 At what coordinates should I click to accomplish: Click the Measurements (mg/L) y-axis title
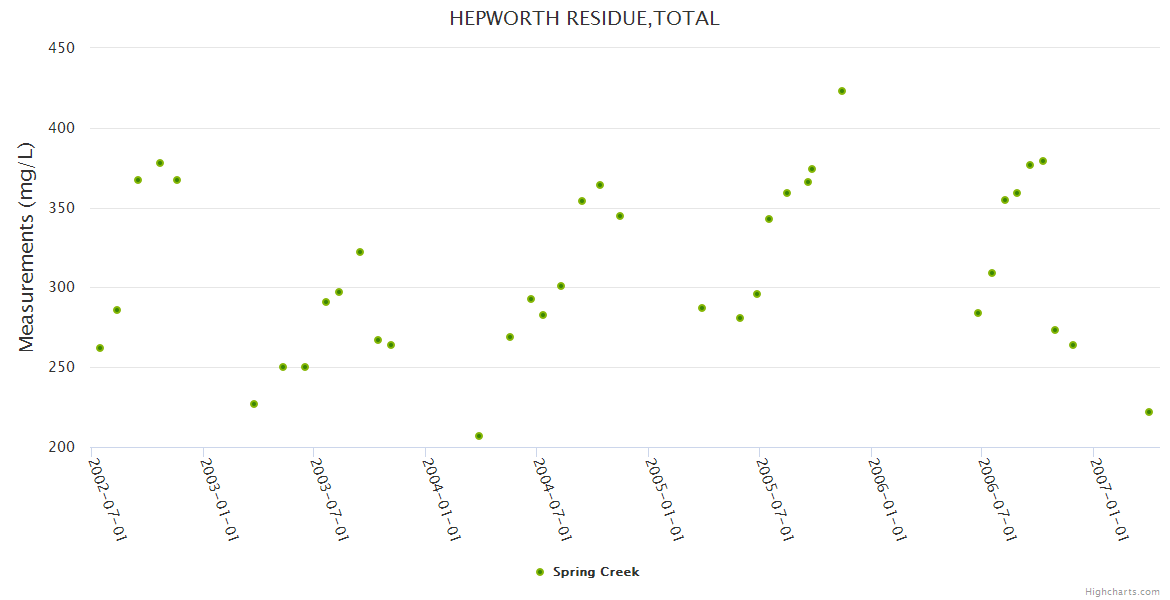click(x=27, y=247)
